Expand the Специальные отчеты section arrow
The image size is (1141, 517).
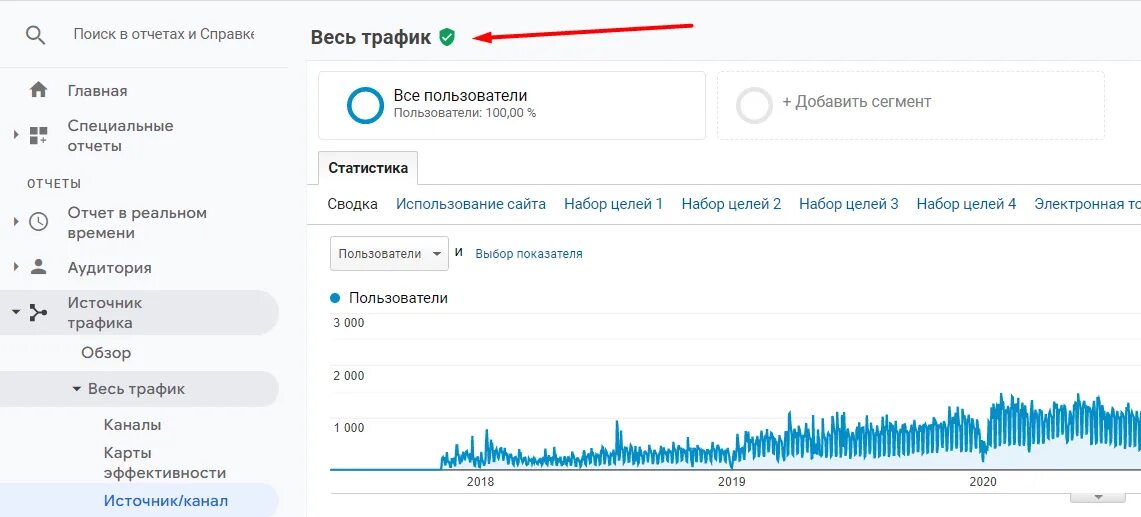click(16, 135)
